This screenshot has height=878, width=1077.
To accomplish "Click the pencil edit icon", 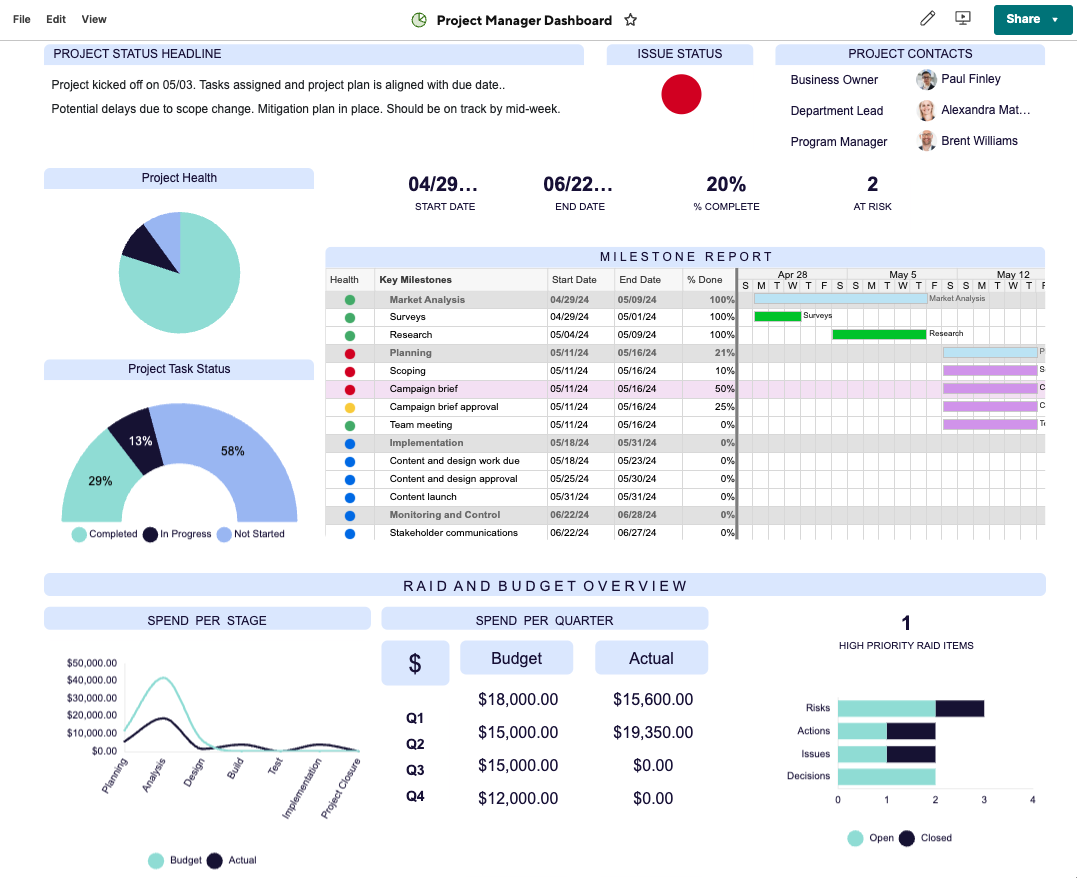I will pyautogui.click(x=927, y=18).
